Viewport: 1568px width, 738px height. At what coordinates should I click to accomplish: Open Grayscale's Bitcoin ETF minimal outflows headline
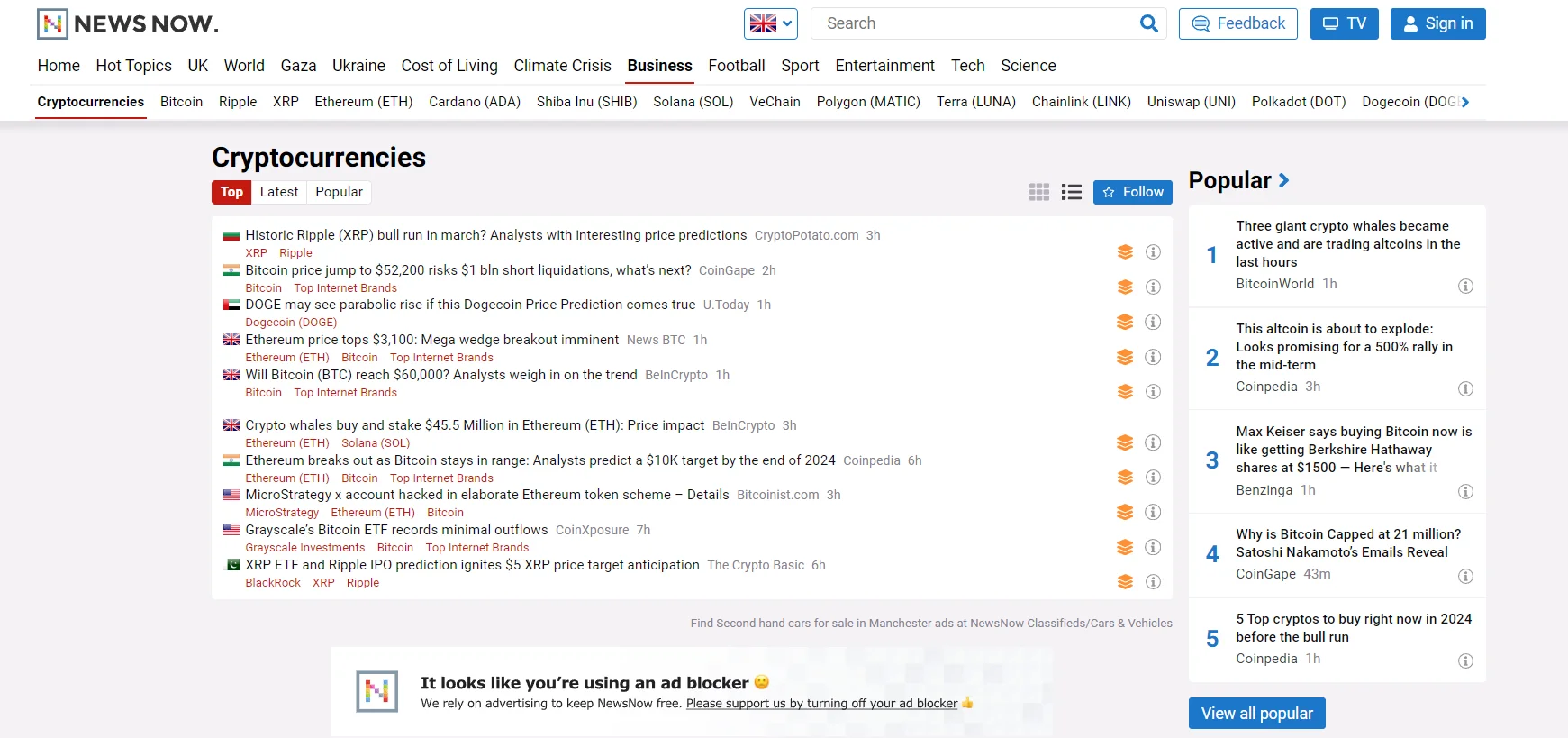(x=396, y=530)
